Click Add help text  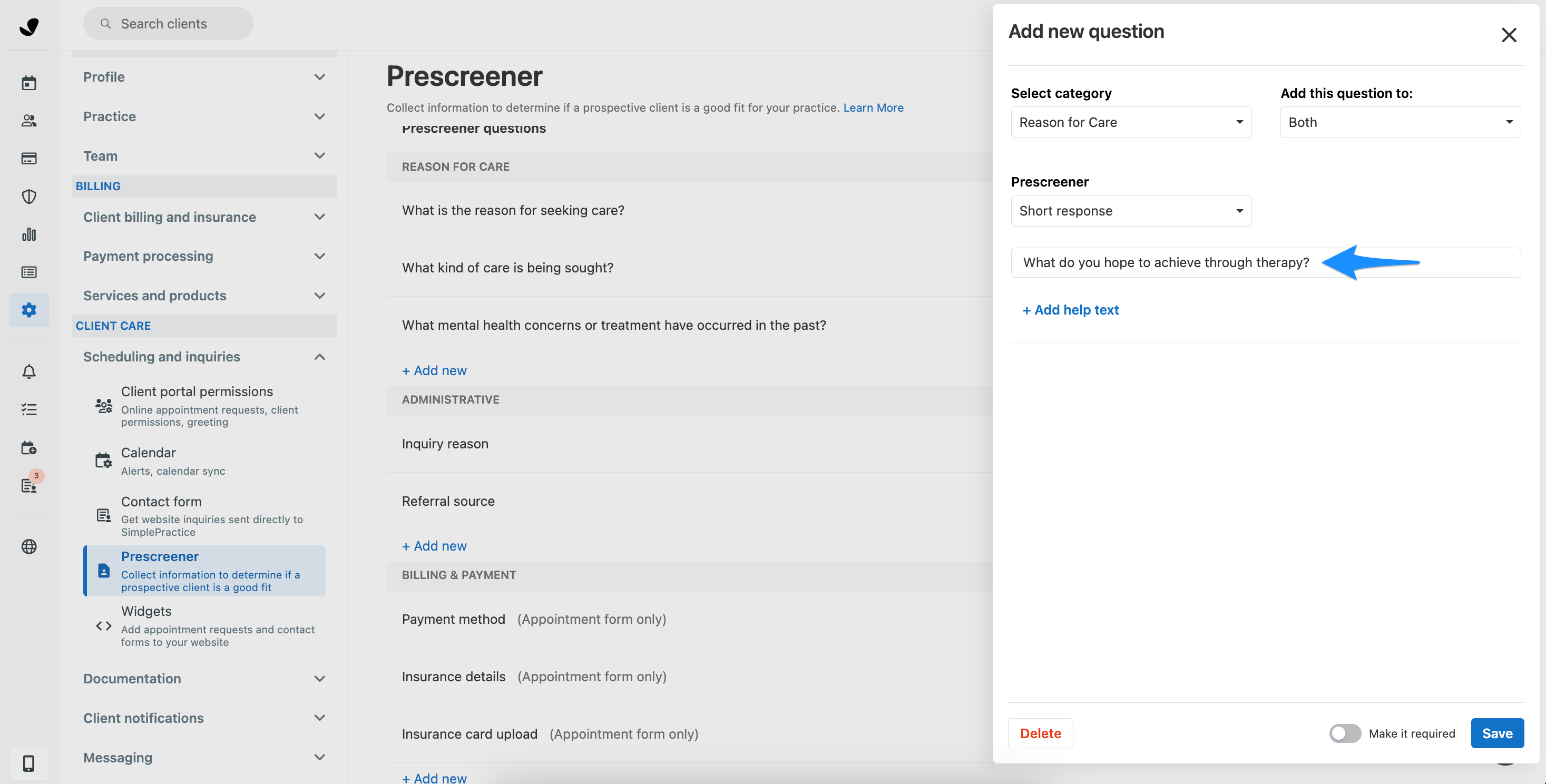point(1071,310)
